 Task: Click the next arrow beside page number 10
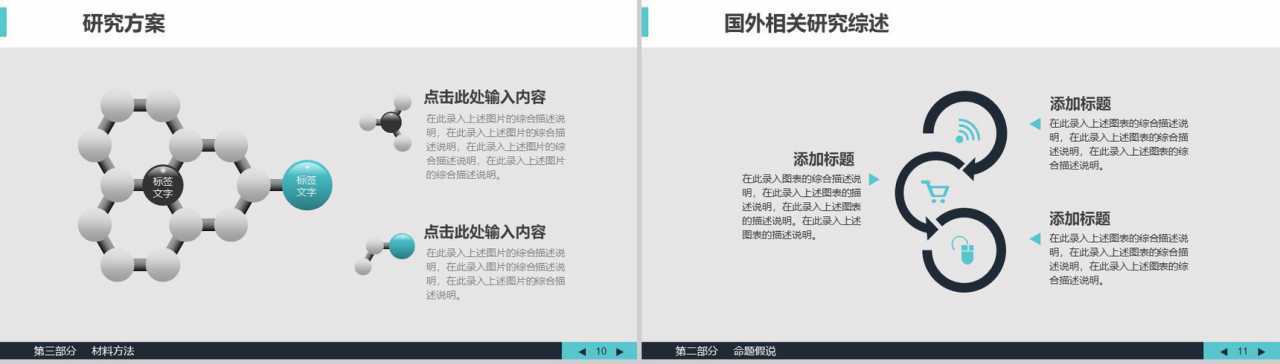click(x=620, y=351)
